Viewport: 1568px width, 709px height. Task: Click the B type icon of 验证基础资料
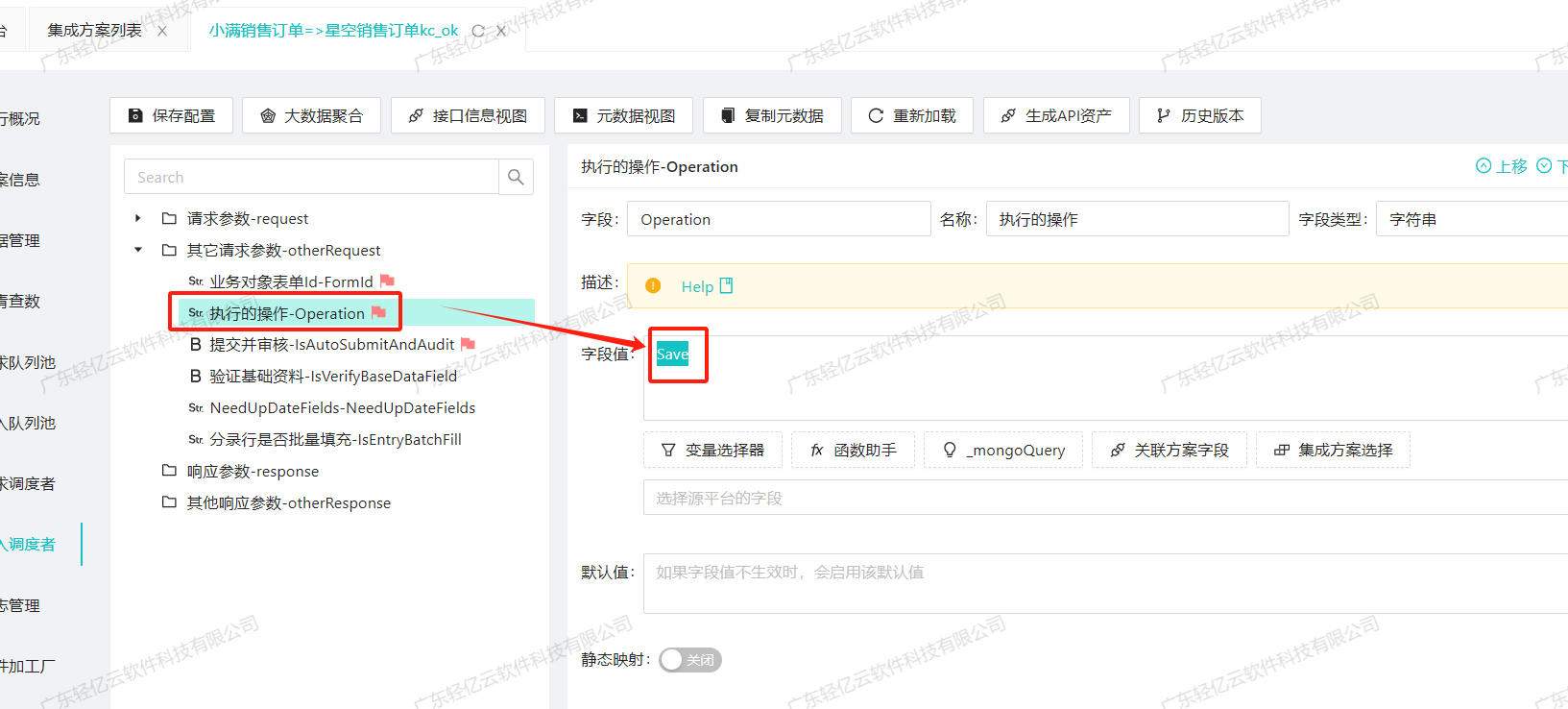196,376
